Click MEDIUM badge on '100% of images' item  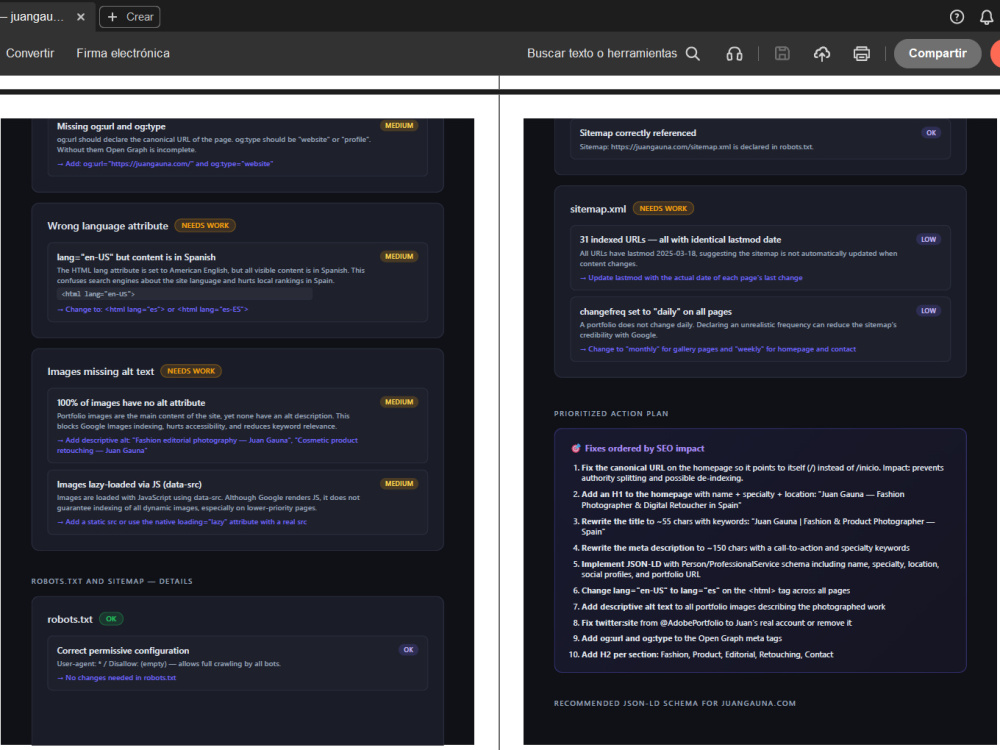[399, 402]
